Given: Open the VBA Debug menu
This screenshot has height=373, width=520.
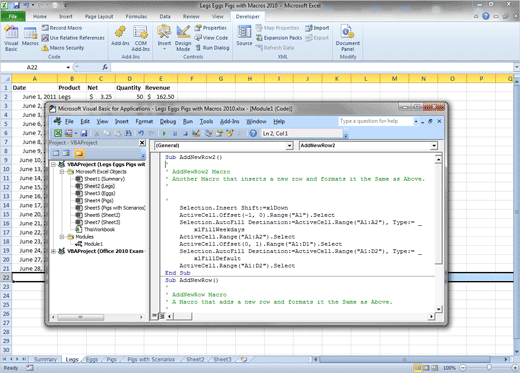Looking at the screenshot, I should pos(168,122).
